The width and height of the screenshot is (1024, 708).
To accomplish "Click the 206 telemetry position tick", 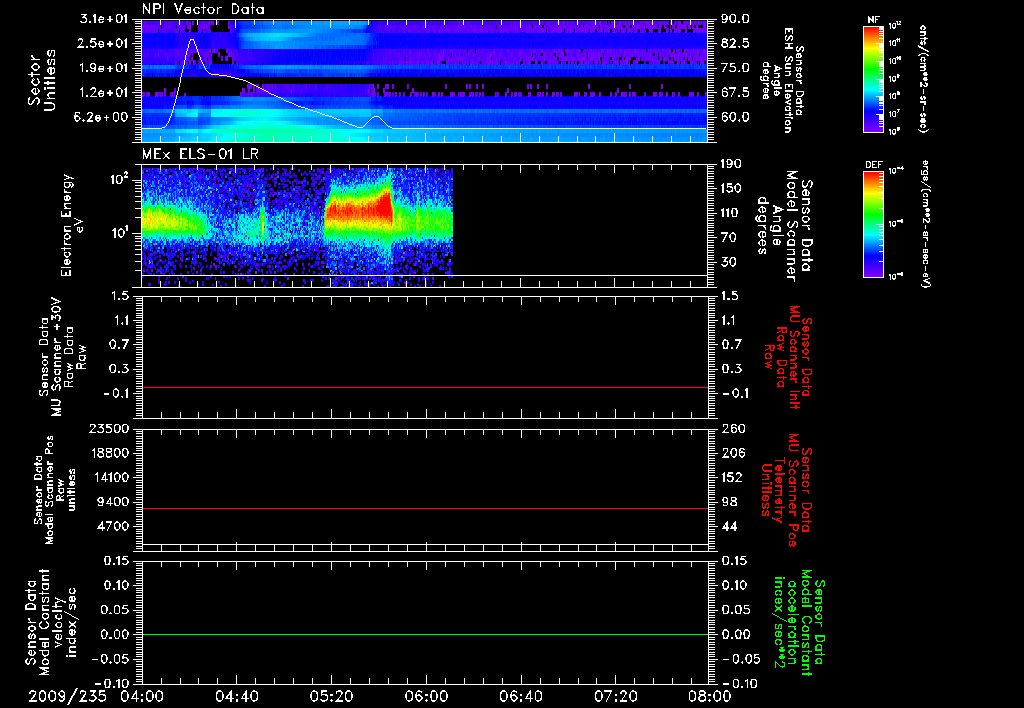I will pyautogui.click(x=732, y=453).
